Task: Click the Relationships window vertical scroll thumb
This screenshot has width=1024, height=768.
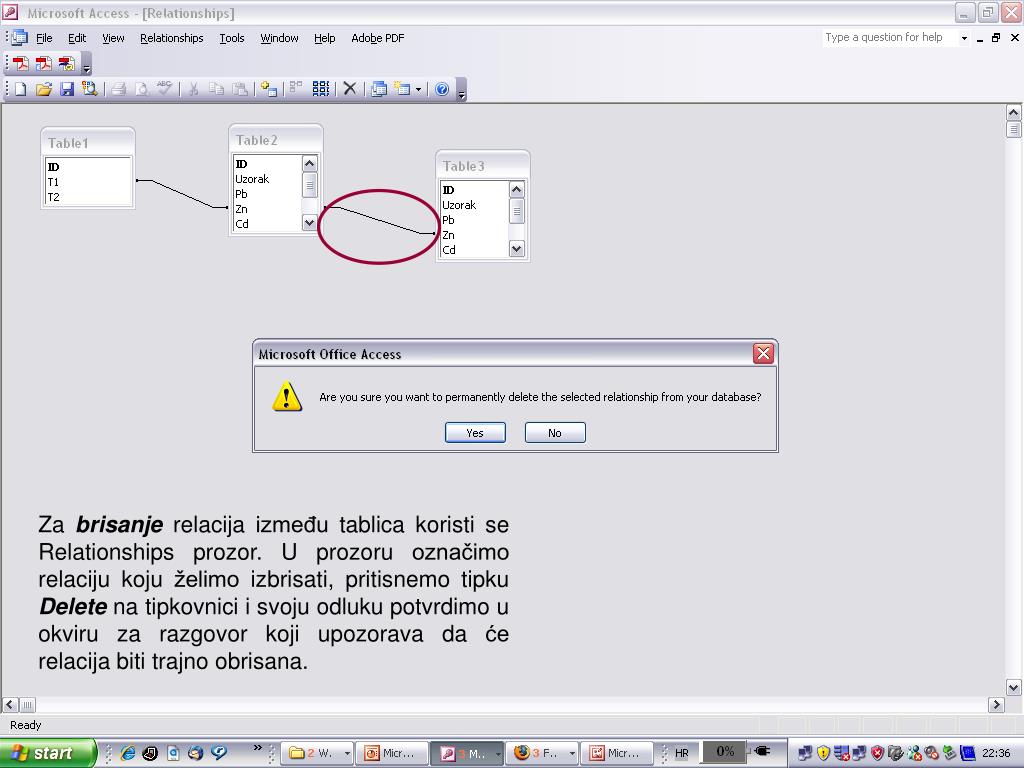Action: [x=1014, y=129]
